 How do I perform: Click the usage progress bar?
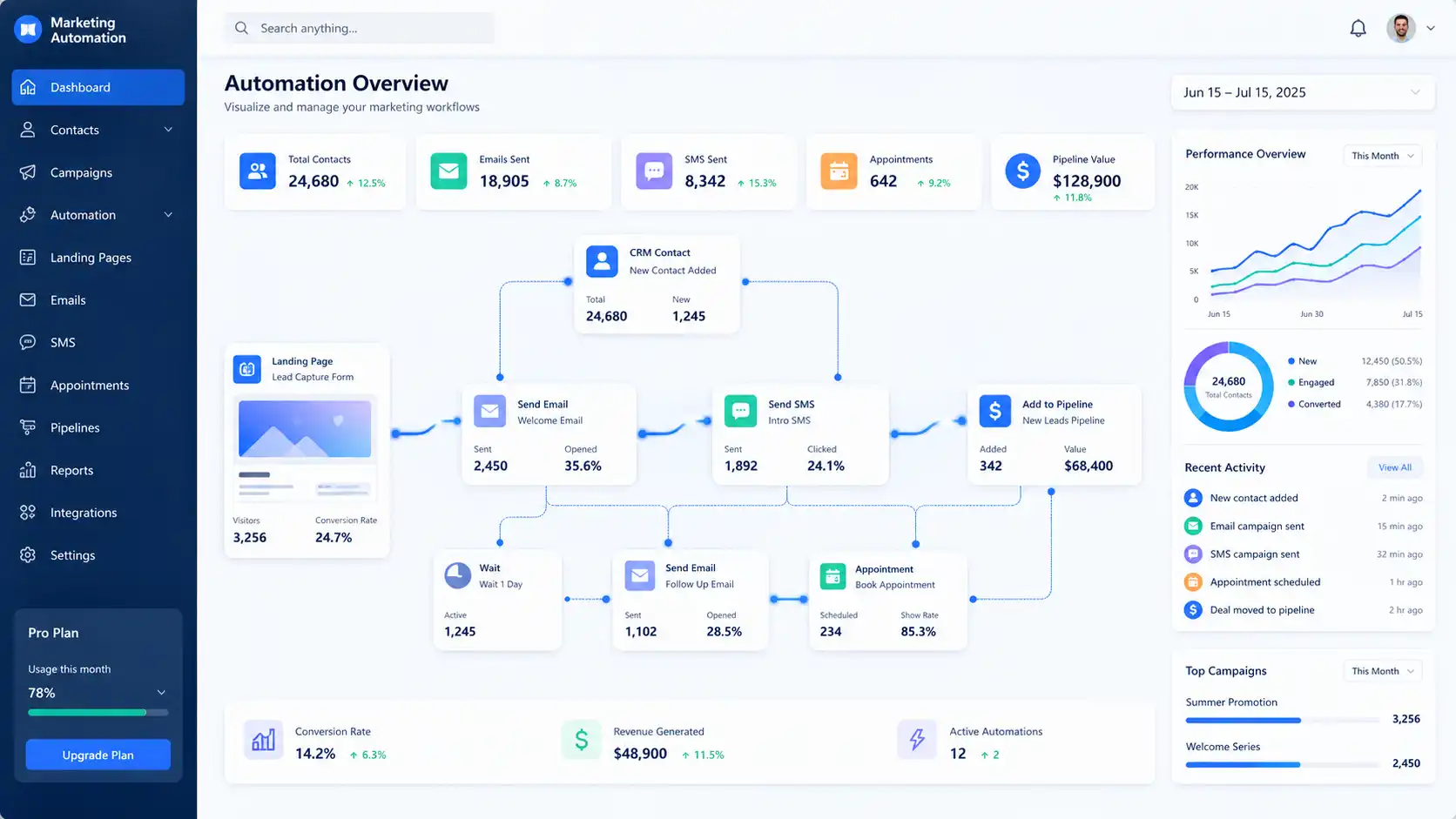(98, 713)
